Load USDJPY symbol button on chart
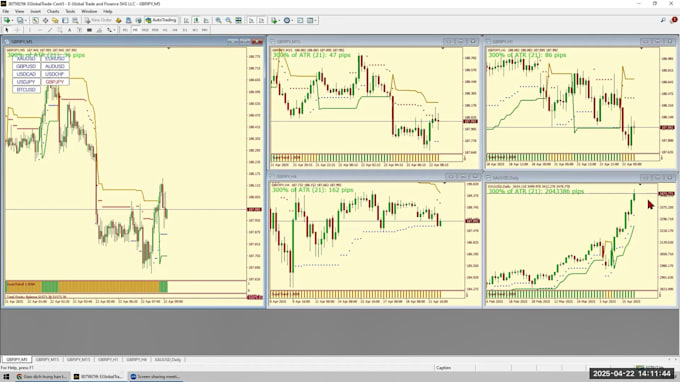This screenshot has height=382, width=680. (26, 82)
